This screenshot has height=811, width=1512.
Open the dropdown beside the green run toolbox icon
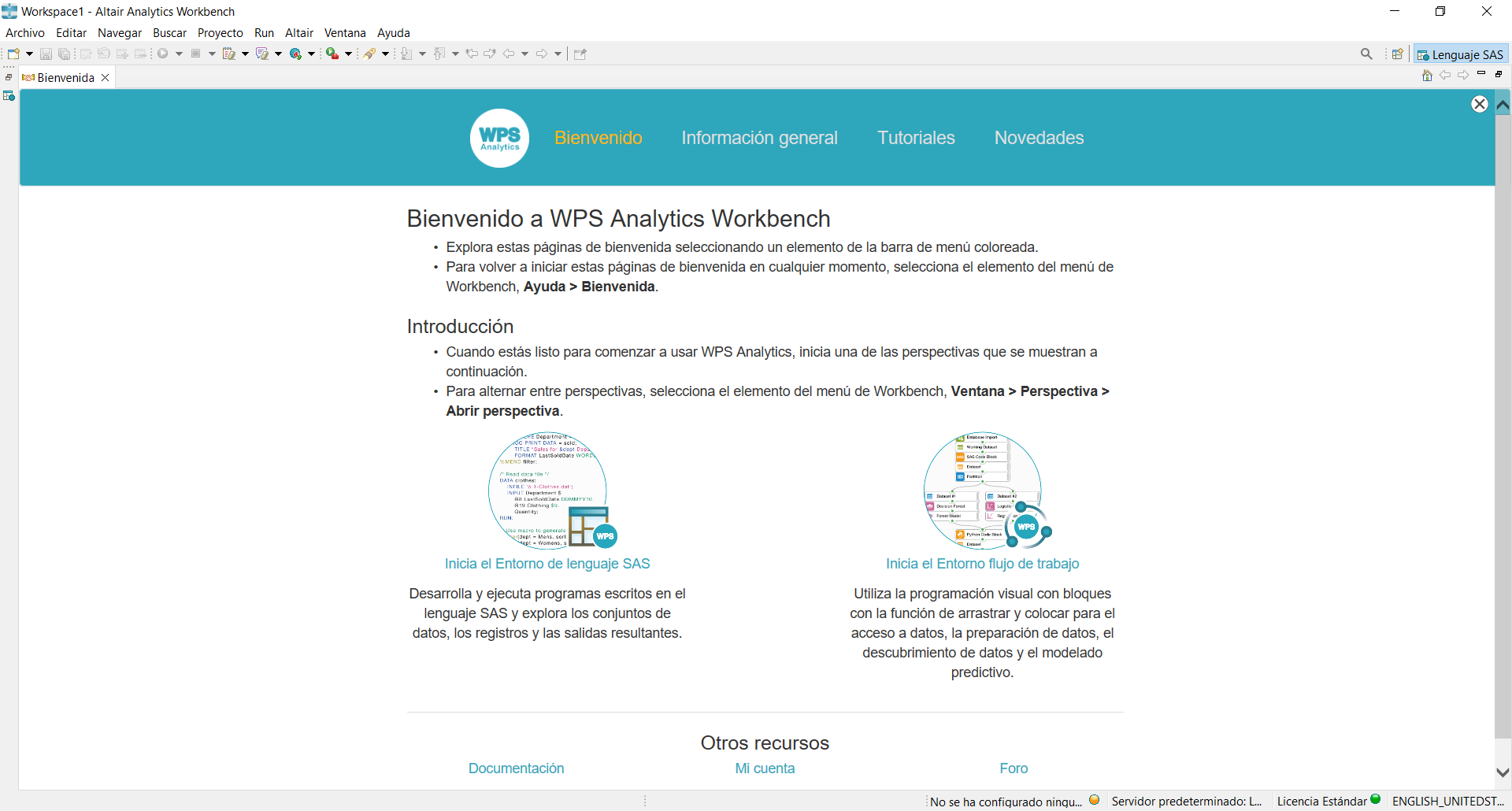(348, 54)
